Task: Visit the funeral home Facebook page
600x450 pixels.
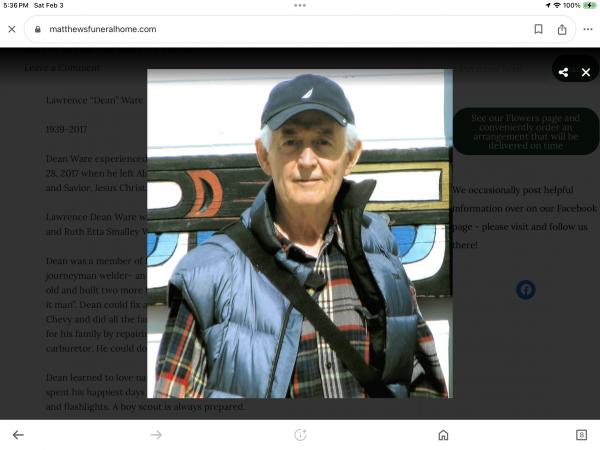Action: pos(525,290)
